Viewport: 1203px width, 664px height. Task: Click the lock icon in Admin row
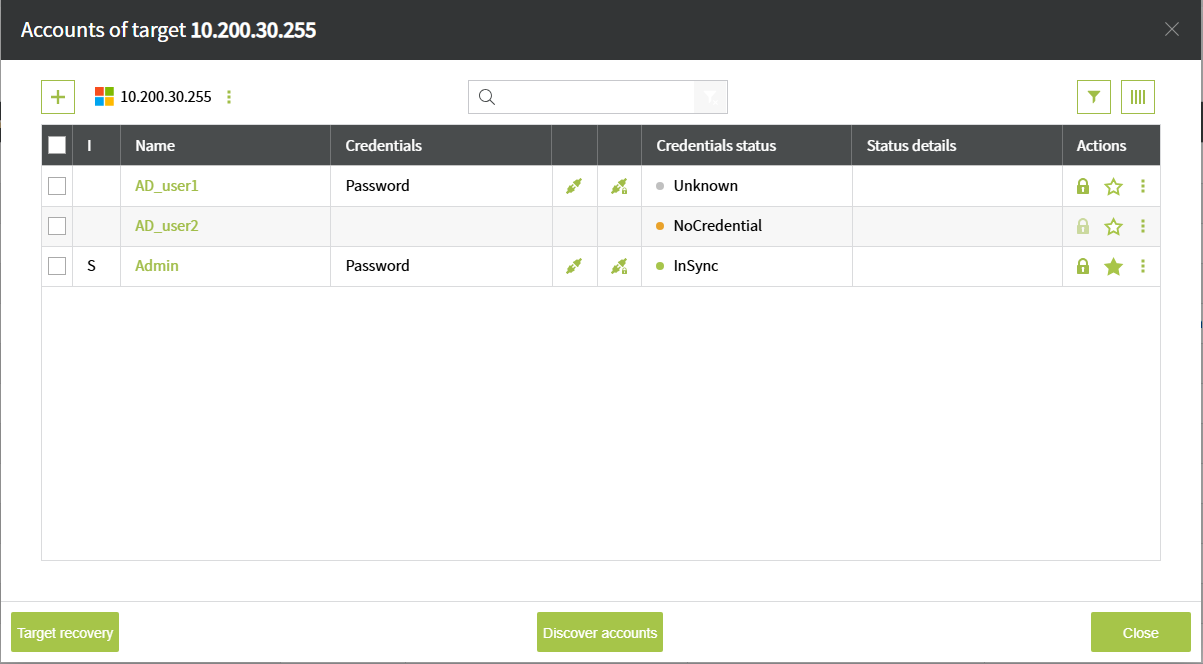pyautogui.click(x=1082, y=266)
